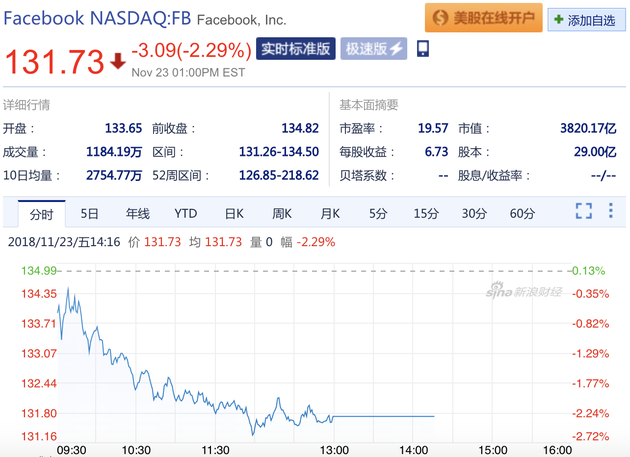This screenshot has width=630, height=457.
Task: Open the vertical three-dot chart menu
Action: tap(611, 211)
